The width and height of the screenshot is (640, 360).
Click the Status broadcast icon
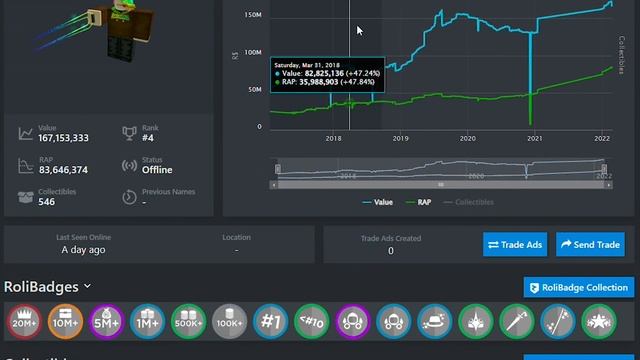(x=129, y=165)
